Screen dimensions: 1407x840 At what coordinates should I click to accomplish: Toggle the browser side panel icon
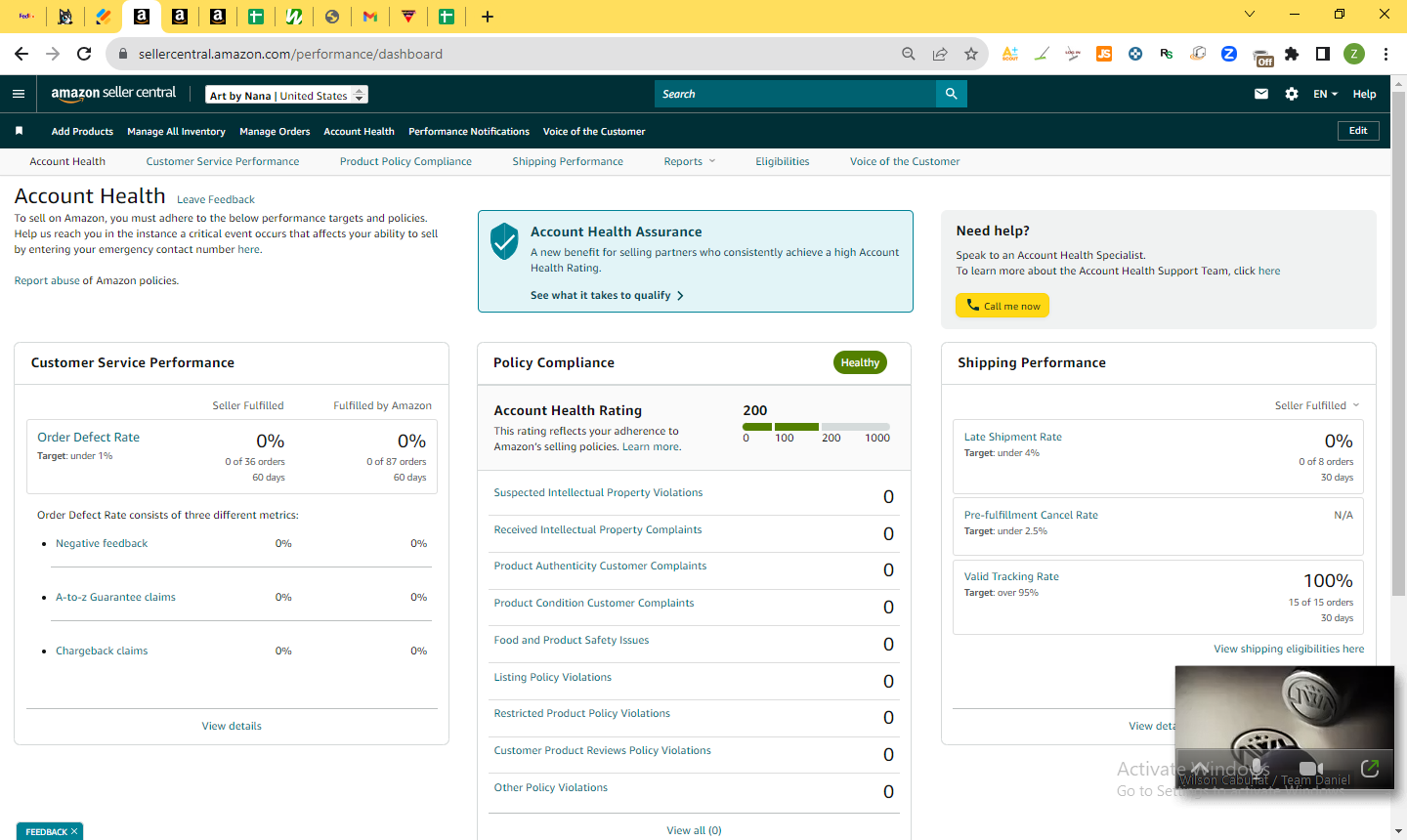[x=1323, y=54]
